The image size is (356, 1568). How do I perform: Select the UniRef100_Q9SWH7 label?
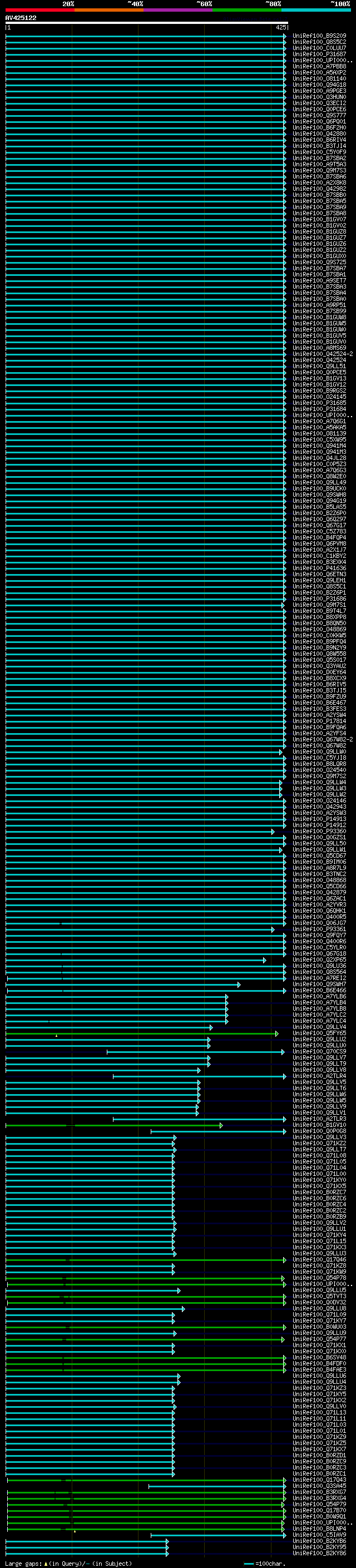(319, 985)
